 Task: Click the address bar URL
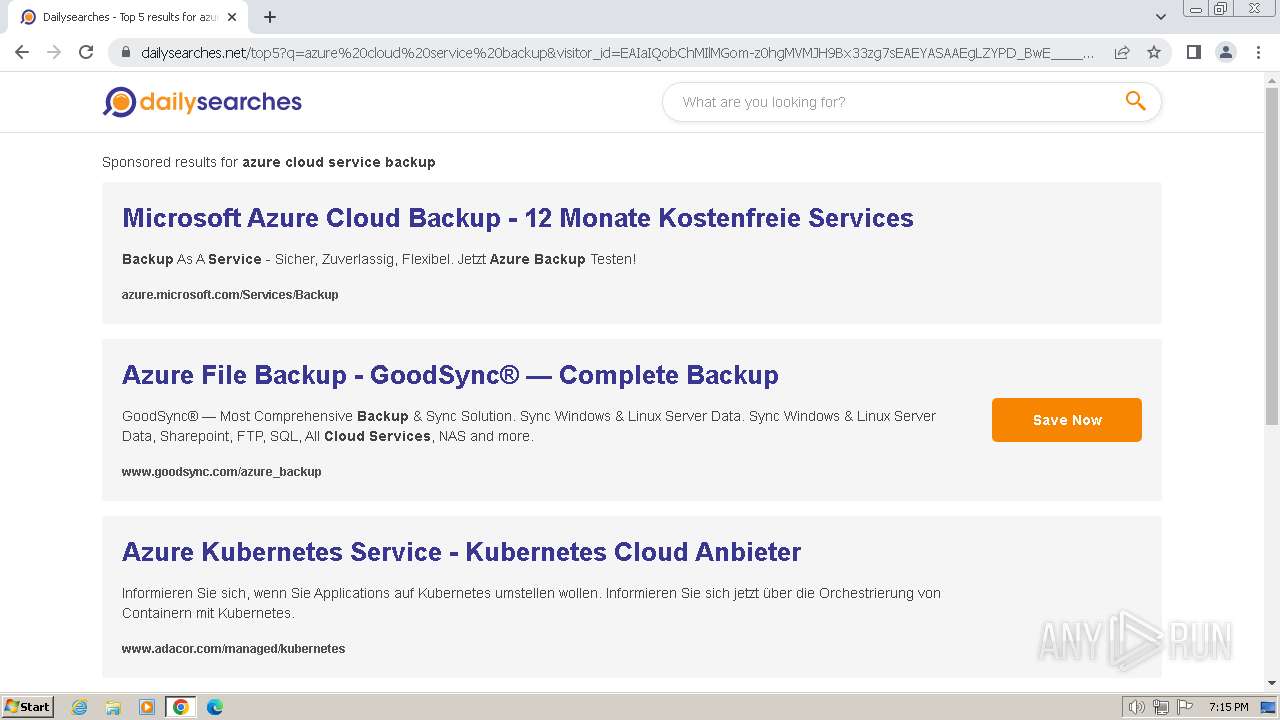617,52
